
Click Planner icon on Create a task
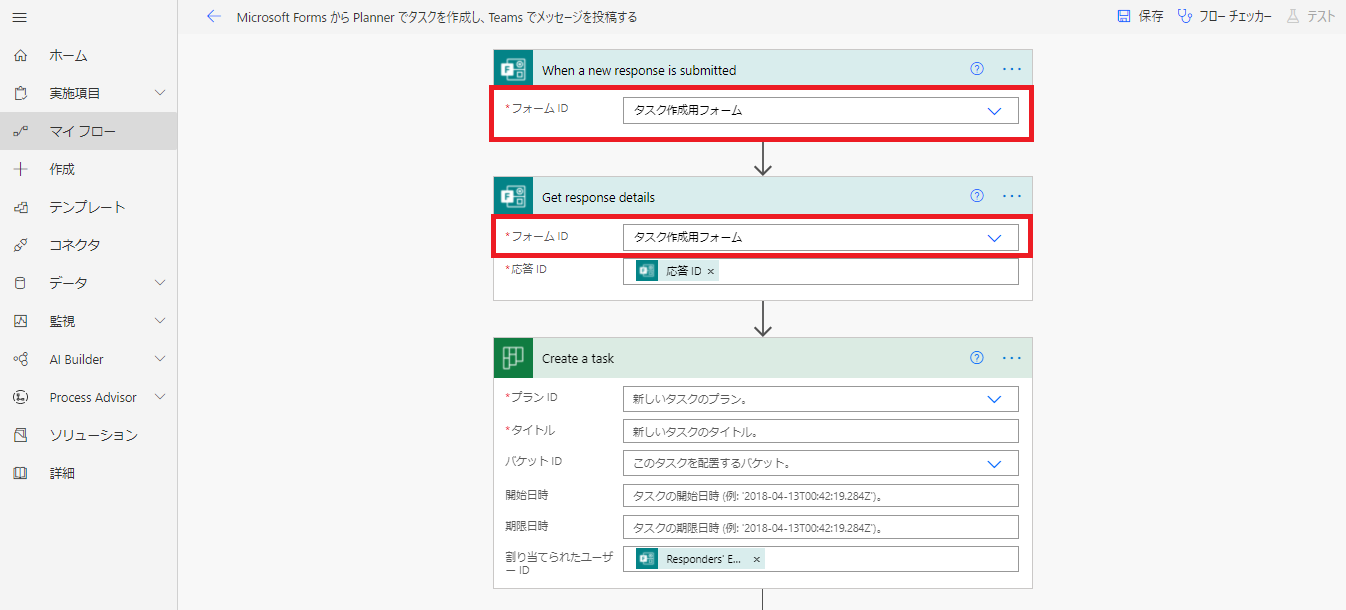click(x=513, y=358)
